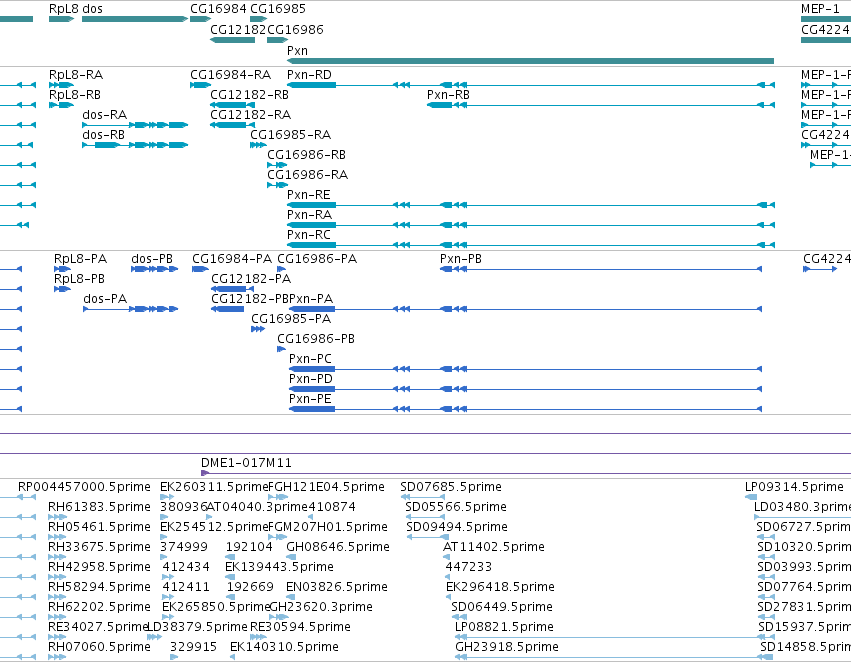Select protein CG16986-PB
Screen dimensions: 851x662
pos(281,349)
